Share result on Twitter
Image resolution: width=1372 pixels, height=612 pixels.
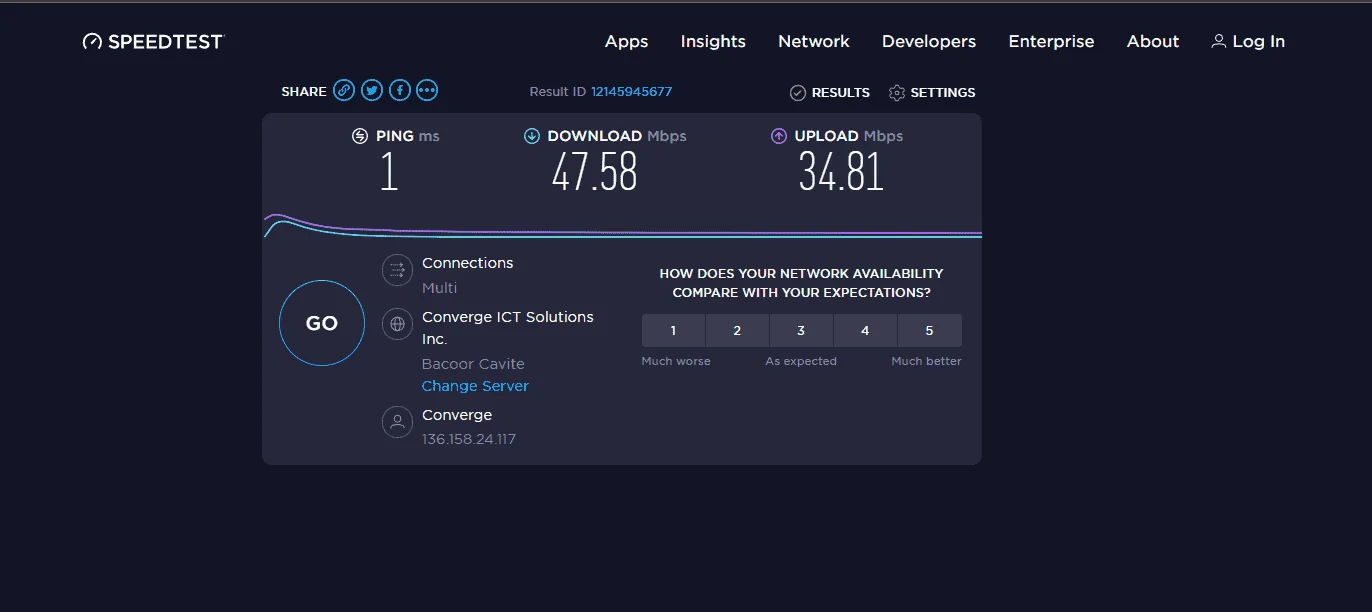click(x=372, y=90)
